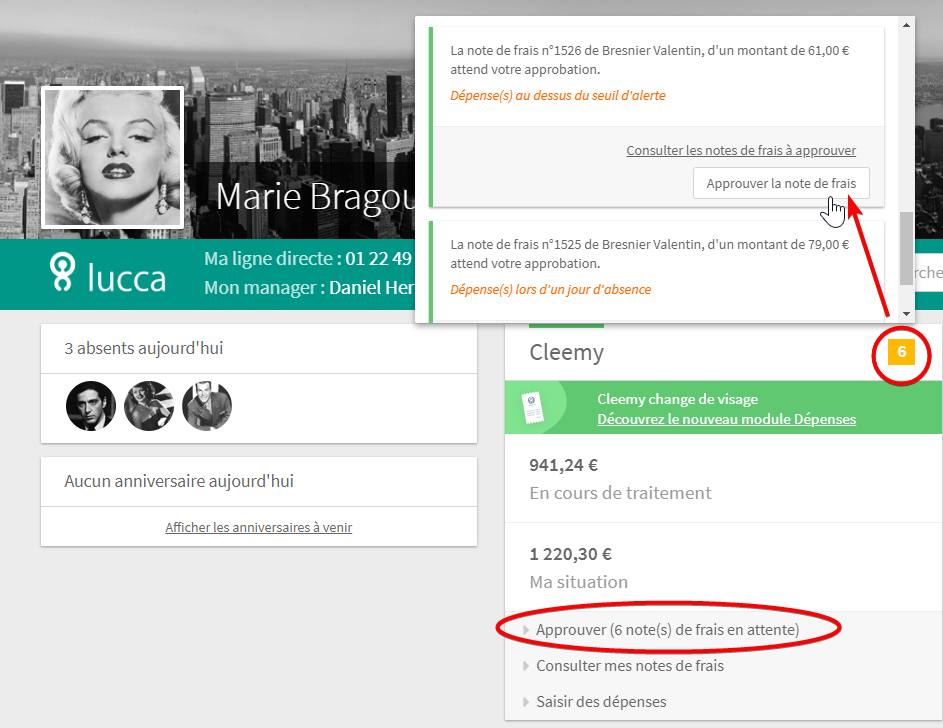Screen dimensions: 943x728
Task: Click the notification panel scrollbar thumb
Action: click(x=906, y=248)
